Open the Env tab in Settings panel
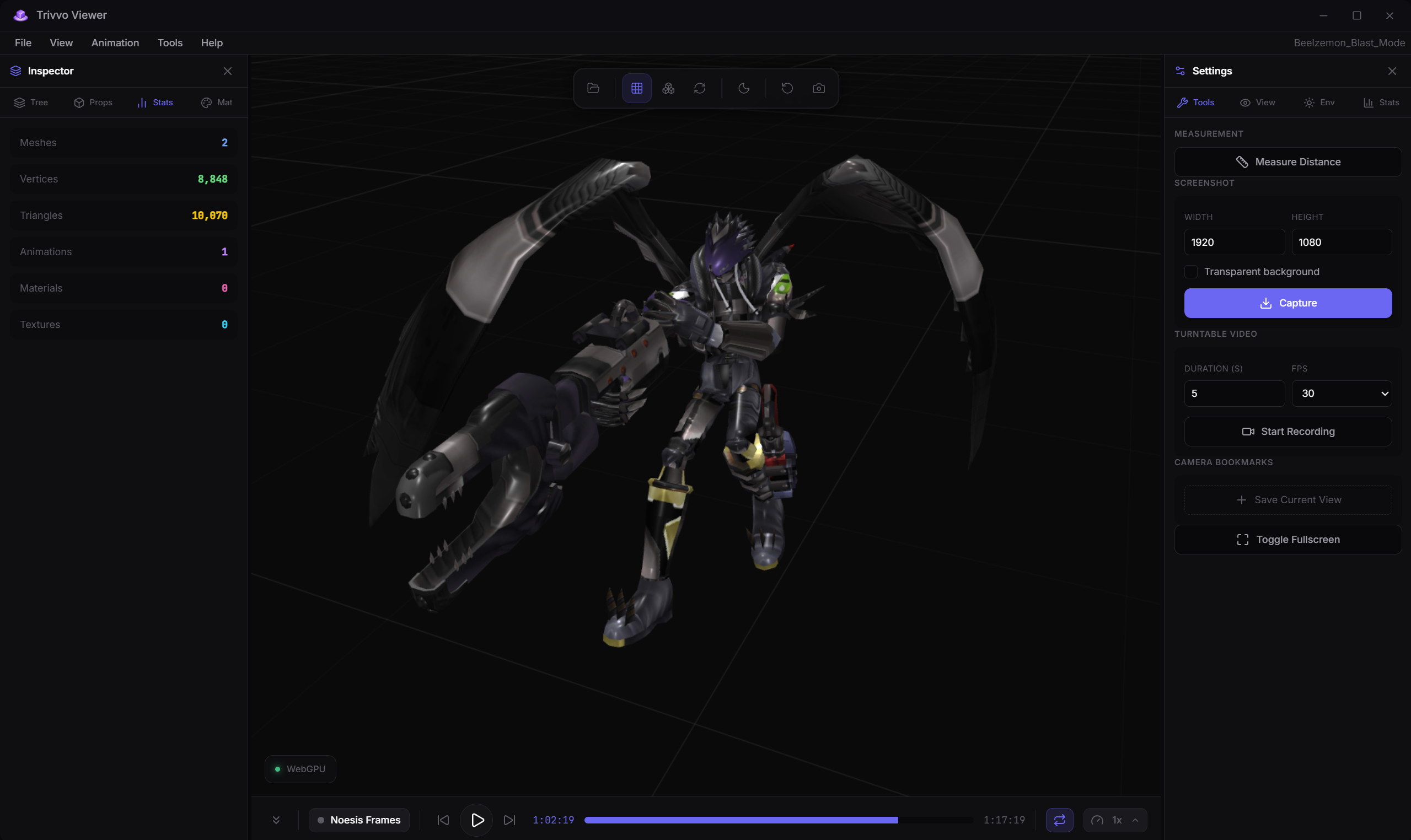The image size is (1411, 840). tap(1319, 103)
